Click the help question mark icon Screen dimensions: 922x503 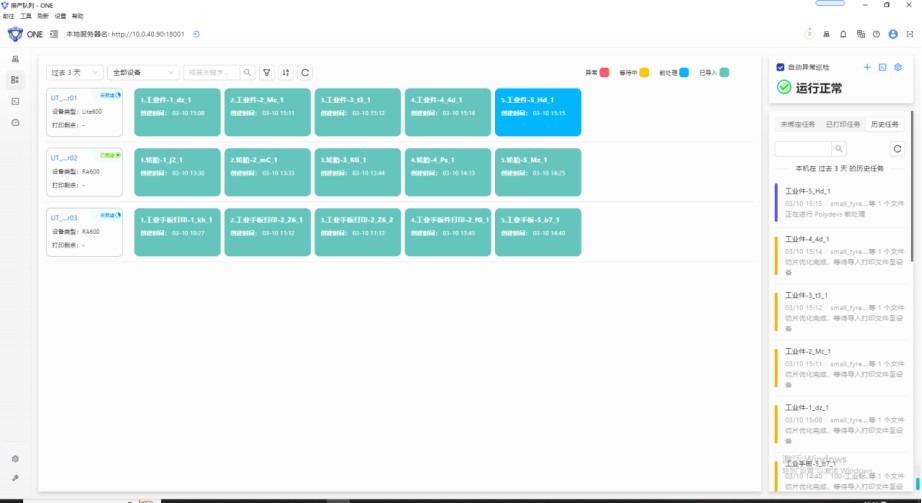pos(876,34)
